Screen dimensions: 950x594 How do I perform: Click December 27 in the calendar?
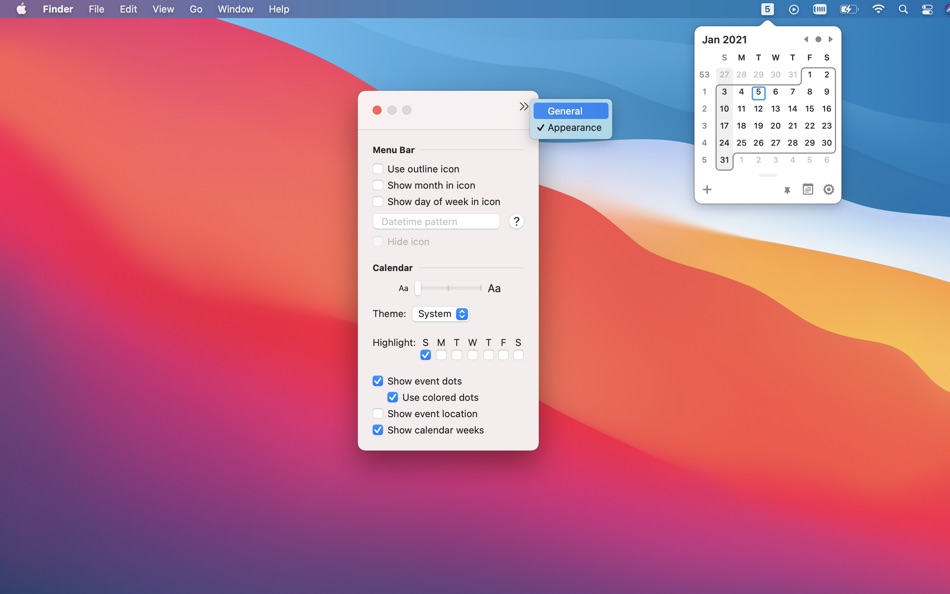(x=724, y=75)
